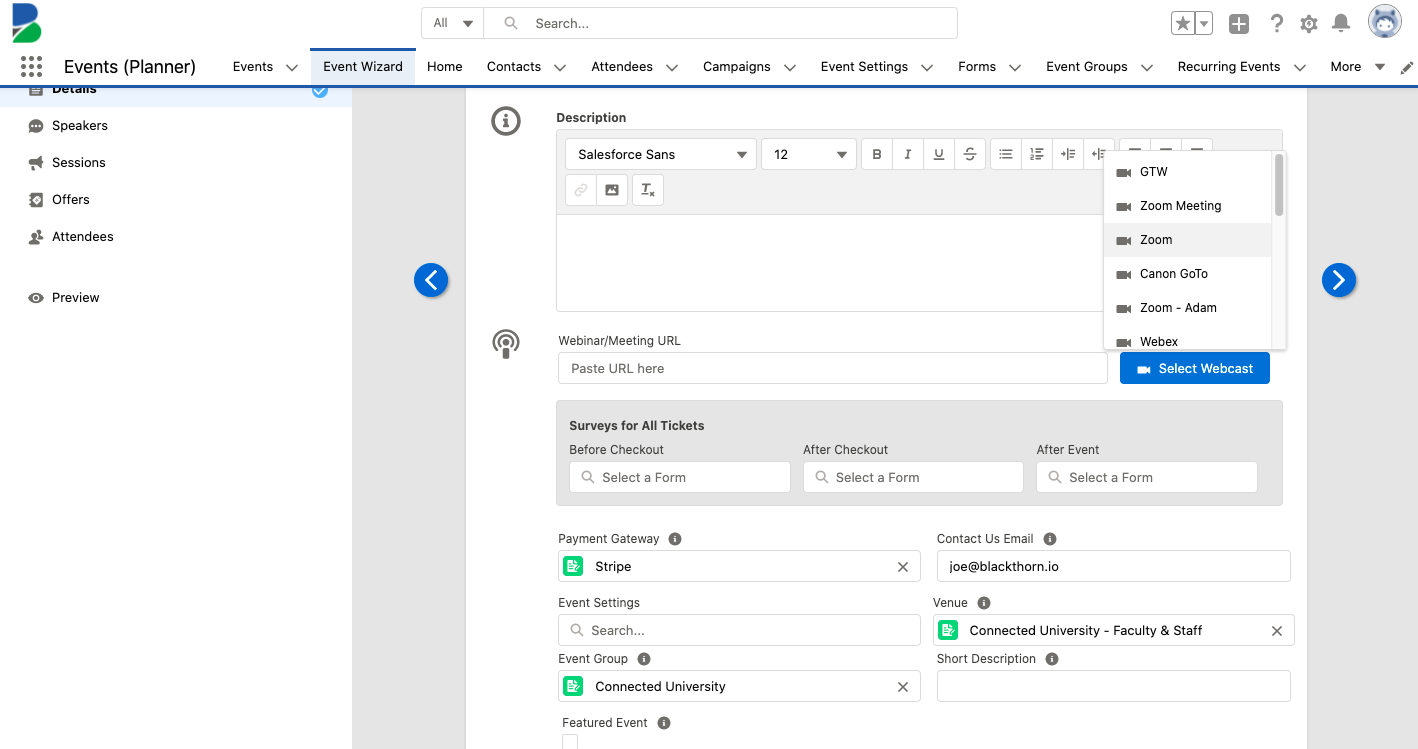Open Offers in the wizard sidebar
1418x749 pixels.
(x=71, y=200)
